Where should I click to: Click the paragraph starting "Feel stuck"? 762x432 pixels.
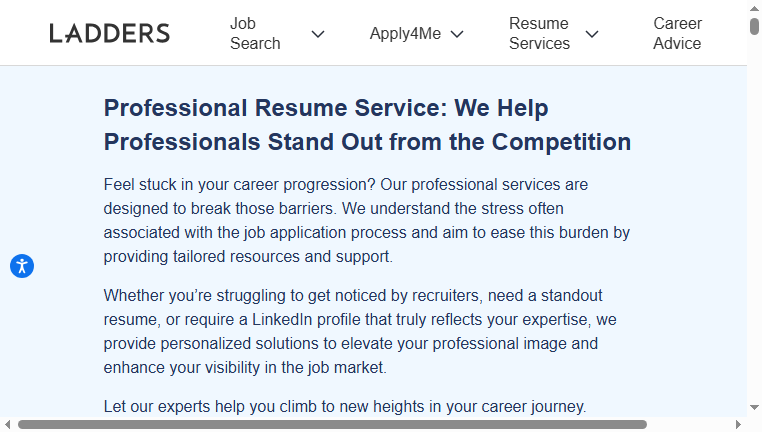(367, 221)
